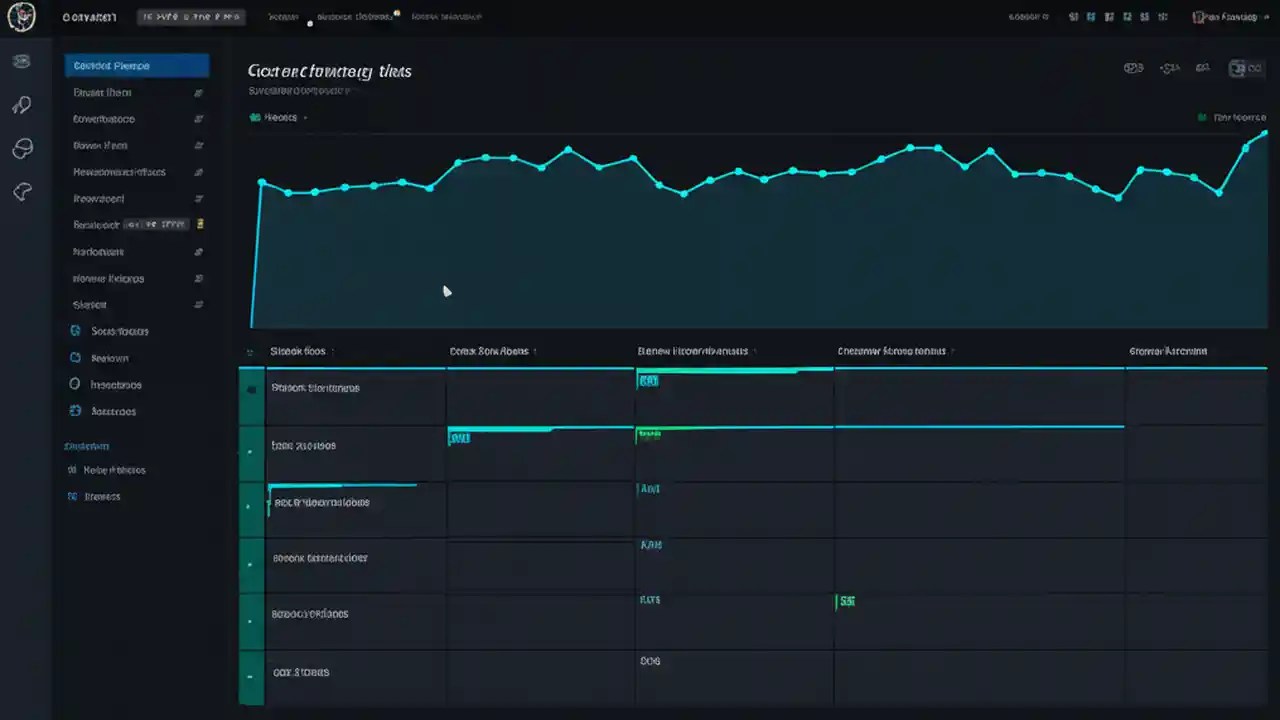Expand the profile menu chevron at top right
This screenshot has width=1280, height=720.
point(1266,17)
